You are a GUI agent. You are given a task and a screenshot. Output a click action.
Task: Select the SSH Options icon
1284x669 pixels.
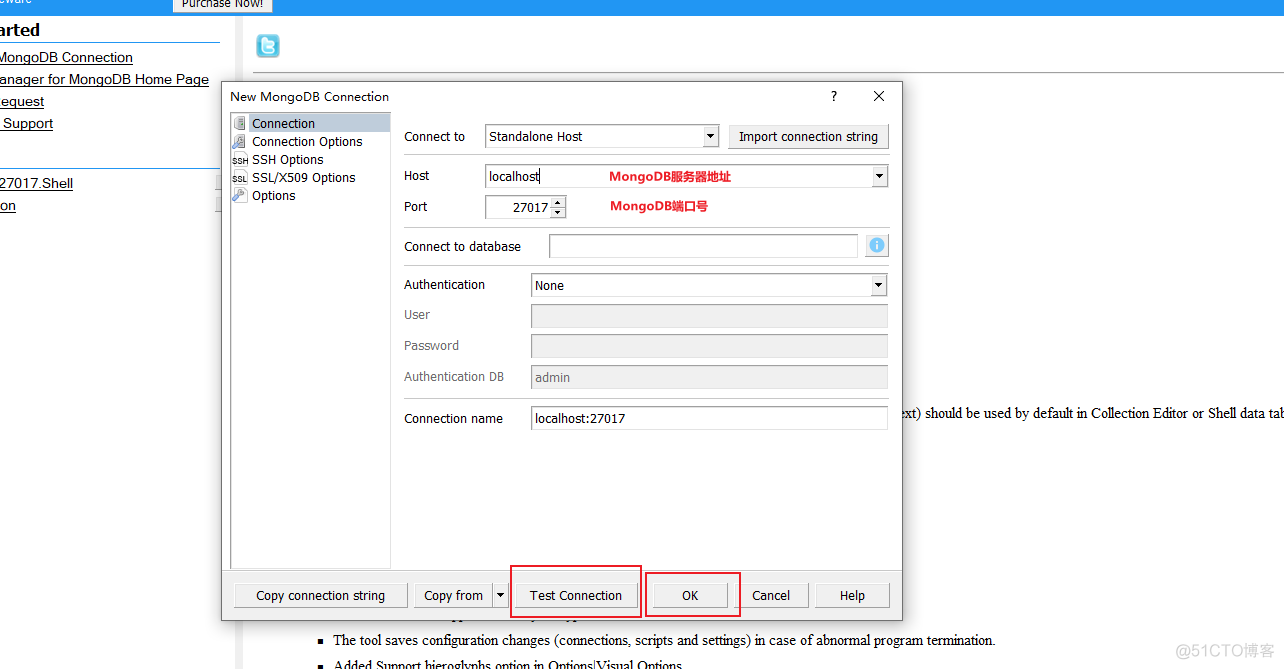pyautogui.click(x=240, y=159)
